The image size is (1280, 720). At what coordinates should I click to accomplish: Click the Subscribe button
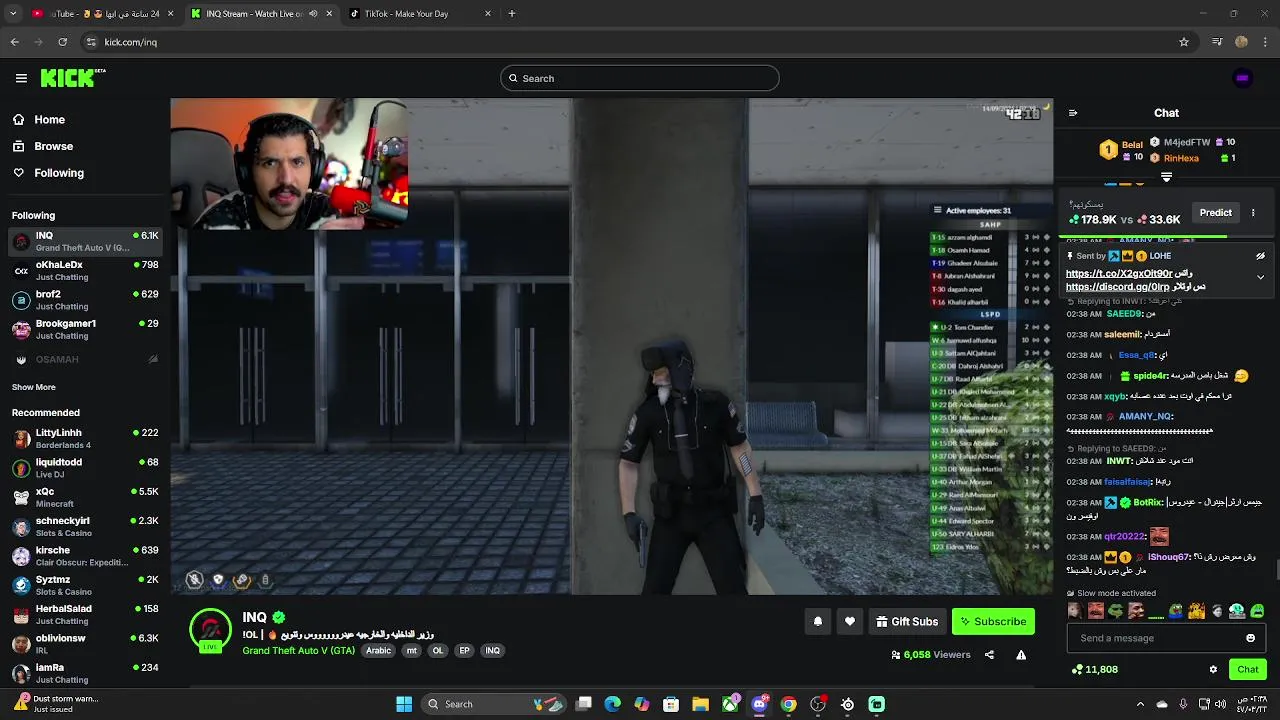[x=993, y=621]
